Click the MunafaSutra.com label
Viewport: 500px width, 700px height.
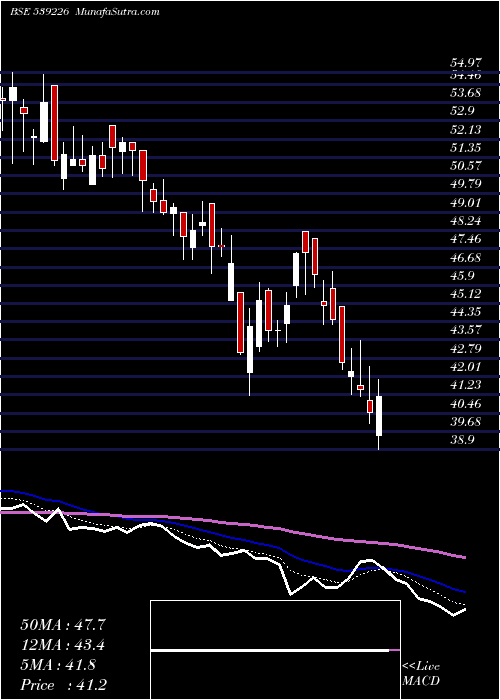tap(118, 12)
